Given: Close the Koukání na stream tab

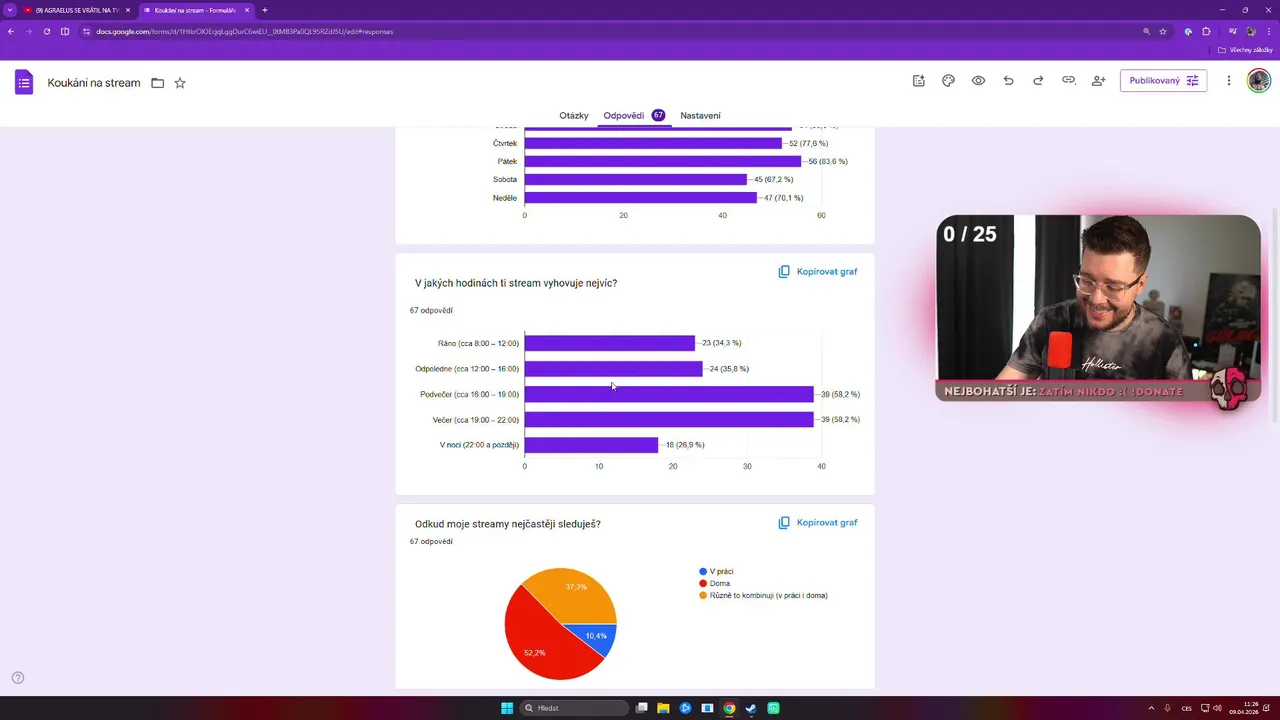Looking at the screenshot, I should (247, 10).
